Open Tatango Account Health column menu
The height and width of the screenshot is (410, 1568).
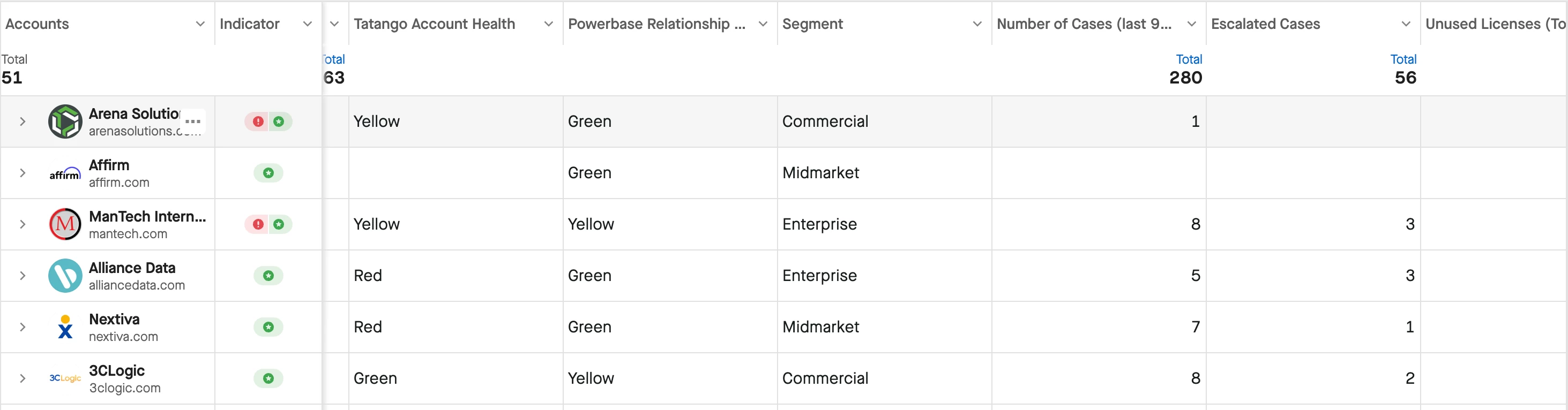point(548,24)
